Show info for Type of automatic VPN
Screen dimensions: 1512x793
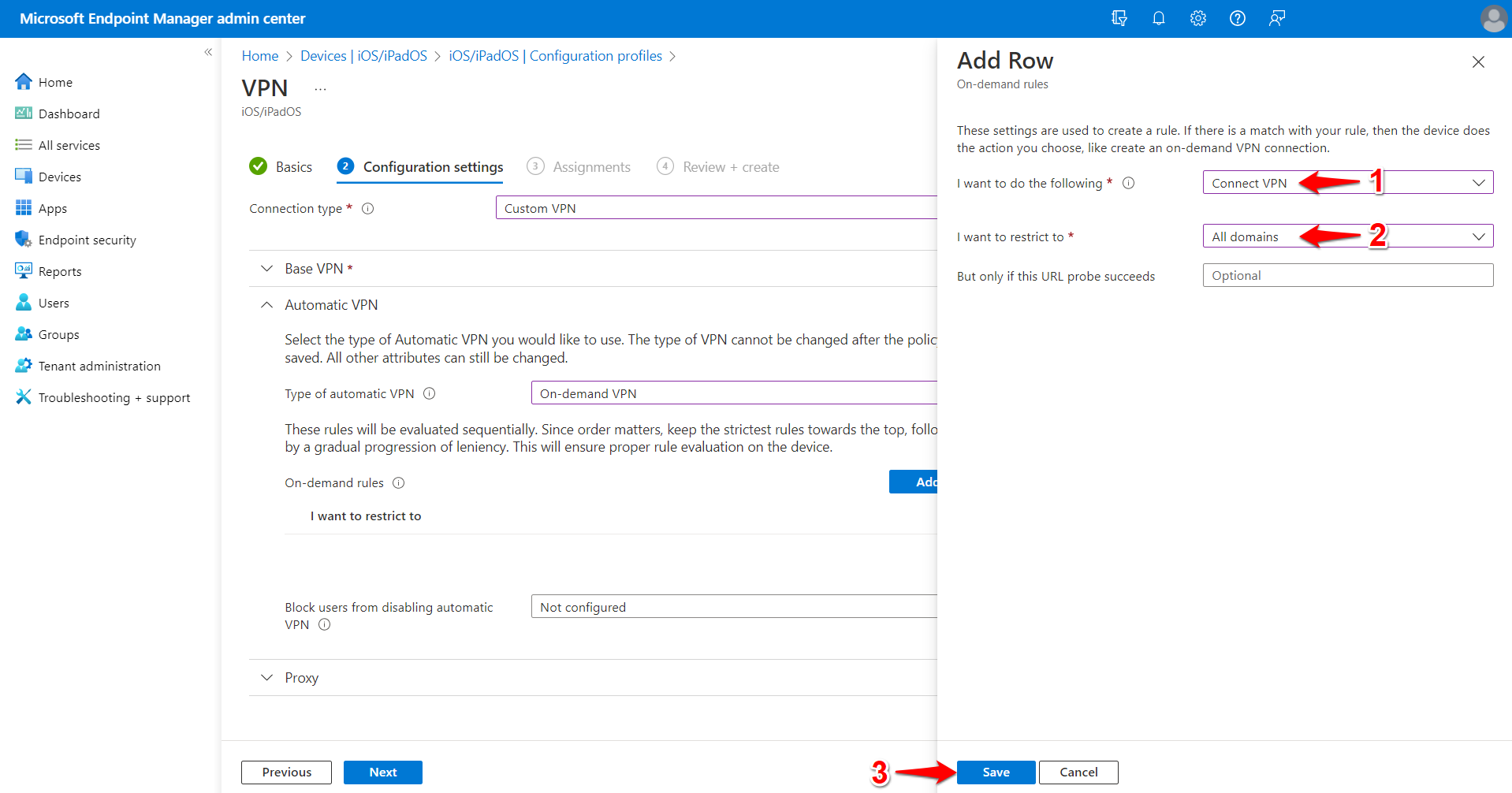click(429, 393)
